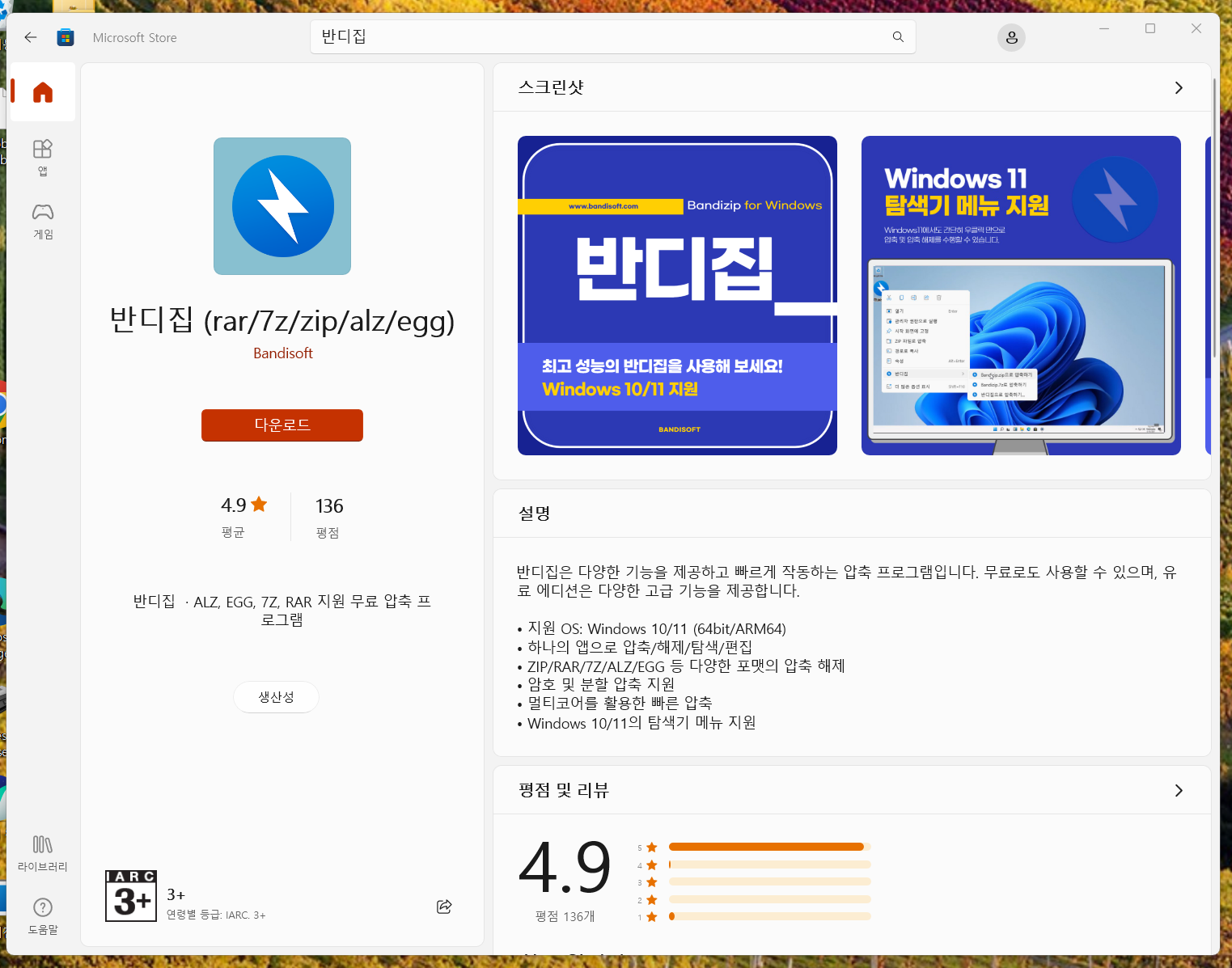Screen dimensions: 1232x968
Task: Click the app title 반디집 (rar/7z/zip/alz/egg)
Action: point(282,321)
